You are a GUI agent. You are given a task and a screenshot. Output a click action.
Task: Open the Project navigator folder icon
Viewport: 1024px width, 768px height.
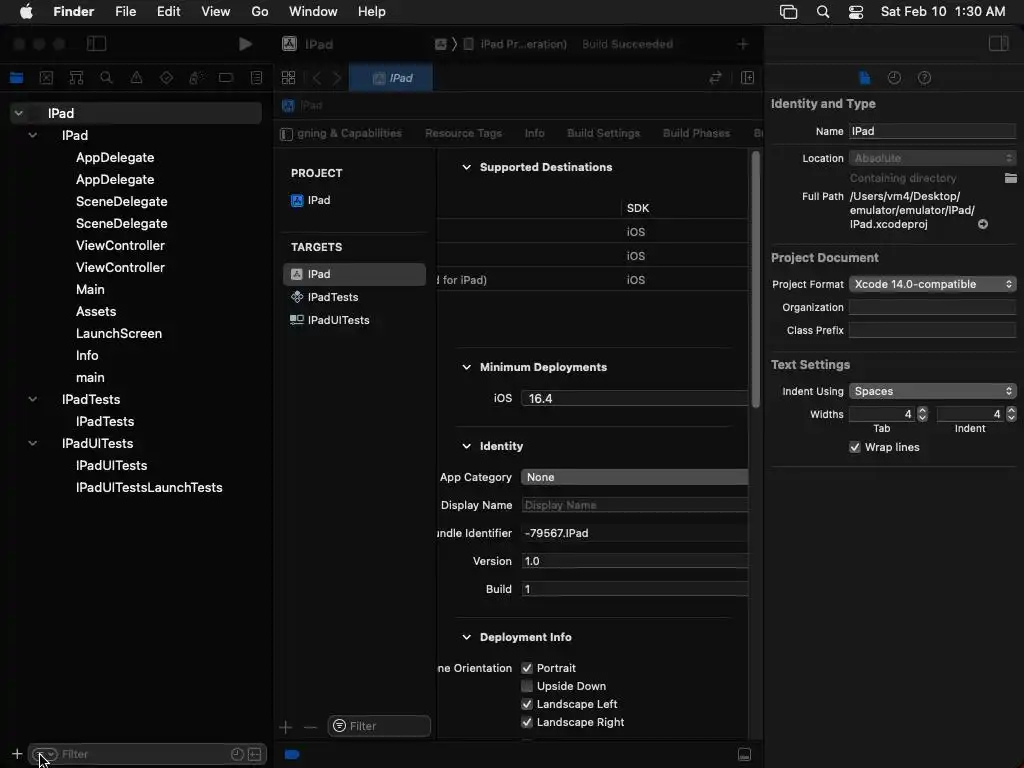pyautogui.click(x=16, y=78)
